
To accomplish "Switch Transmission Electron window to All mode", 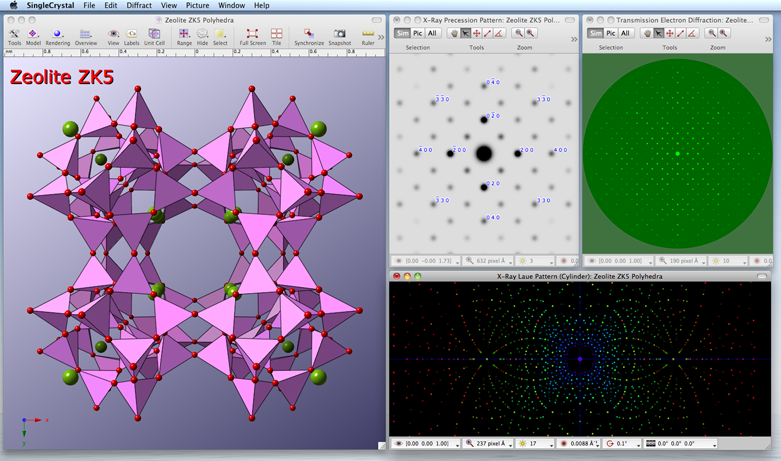I will click(626, 33).
